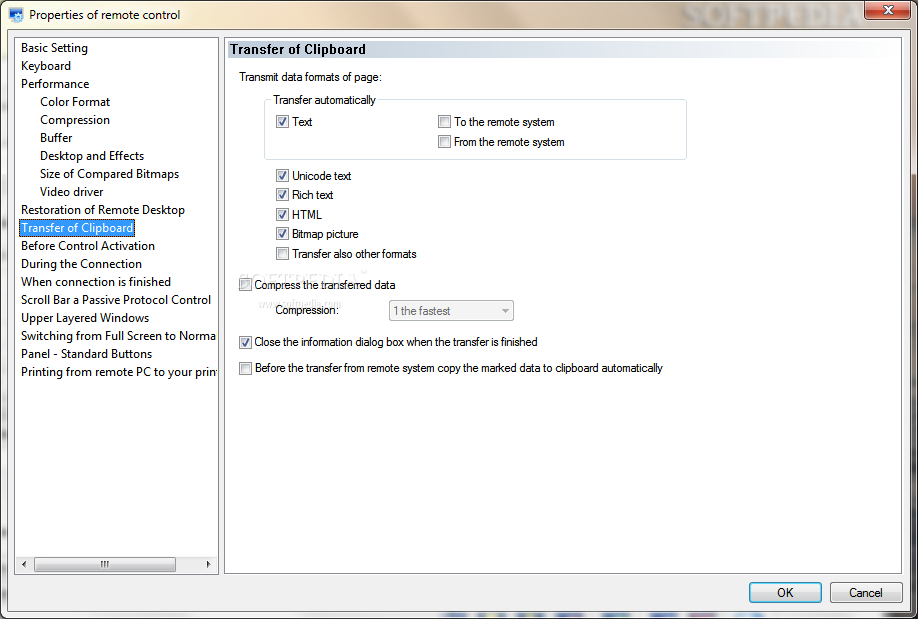
Task: Open When connection is finished page
Action: pos(96,282)
